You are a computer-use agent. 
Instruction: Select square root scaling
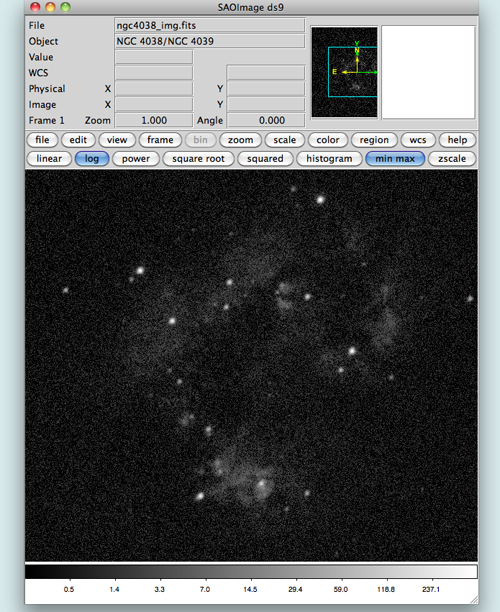198,158
